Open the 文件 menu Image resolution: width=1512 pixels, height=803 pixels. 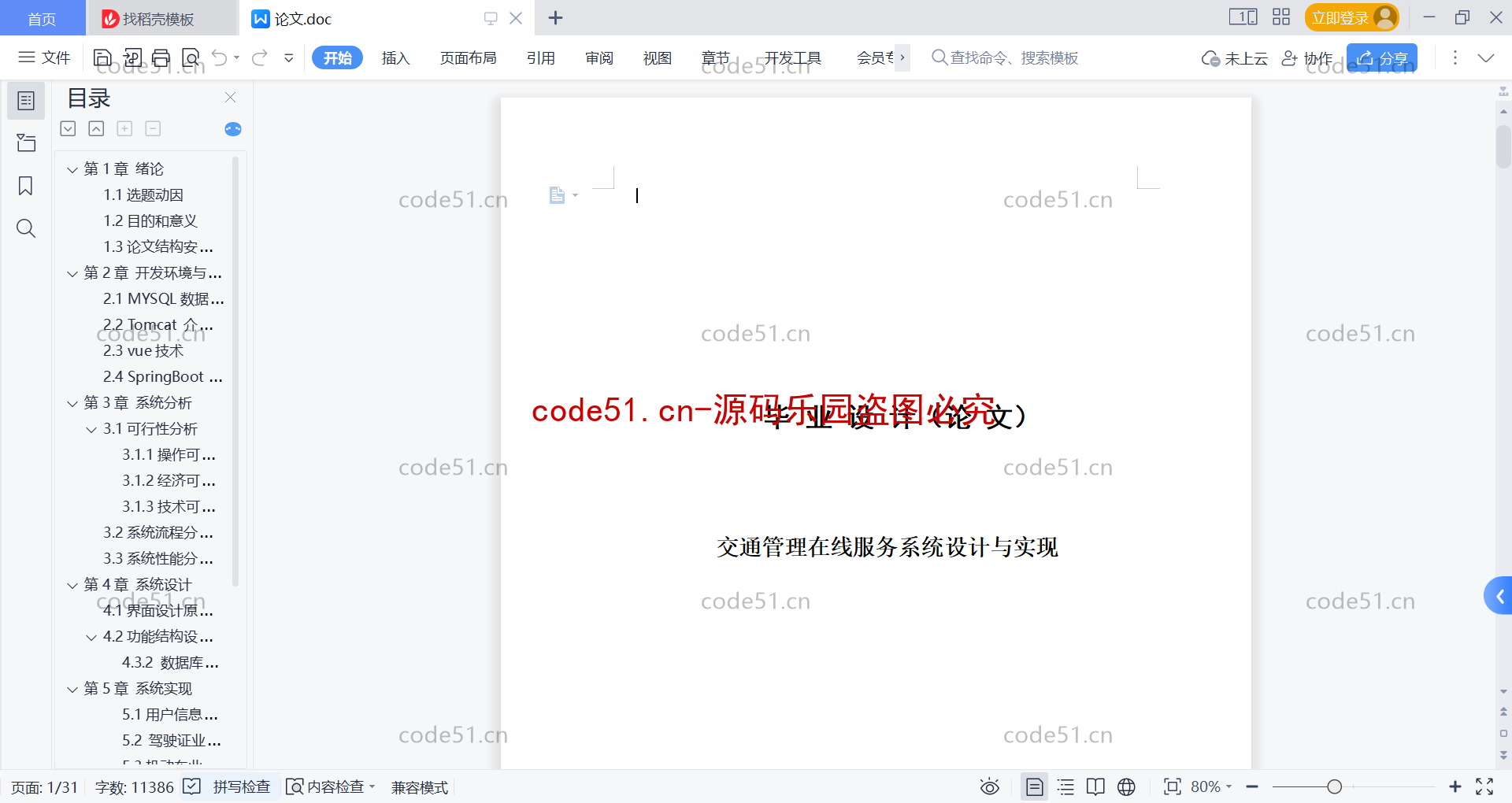45,57
